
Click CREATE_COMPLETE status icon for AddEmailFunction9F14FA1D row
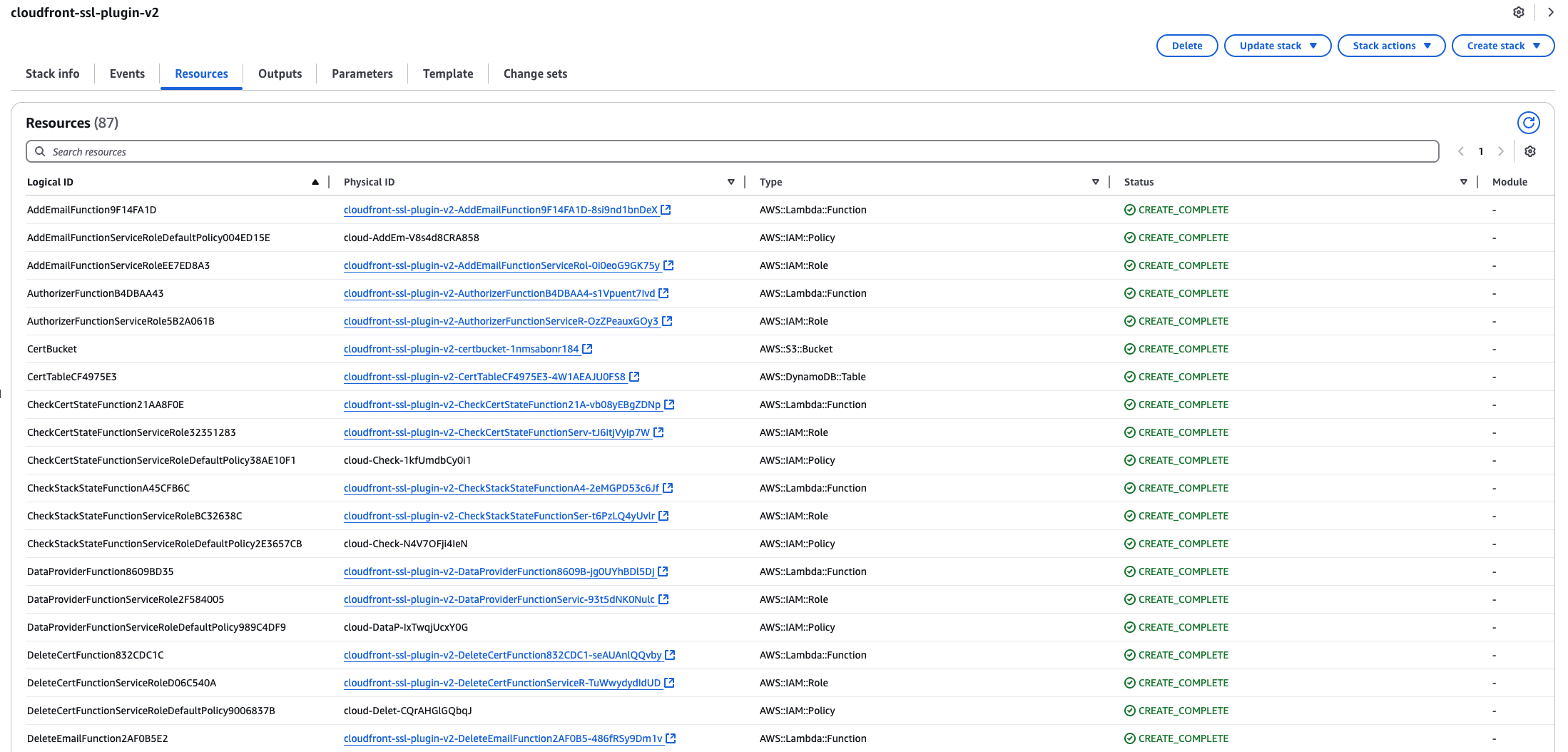1130,210
